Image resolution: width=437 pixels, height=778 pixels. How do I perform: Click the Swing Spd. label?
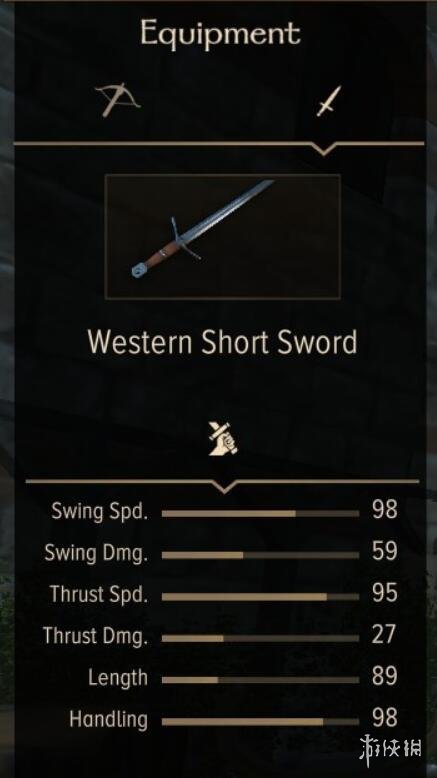[x=100, y=512]
